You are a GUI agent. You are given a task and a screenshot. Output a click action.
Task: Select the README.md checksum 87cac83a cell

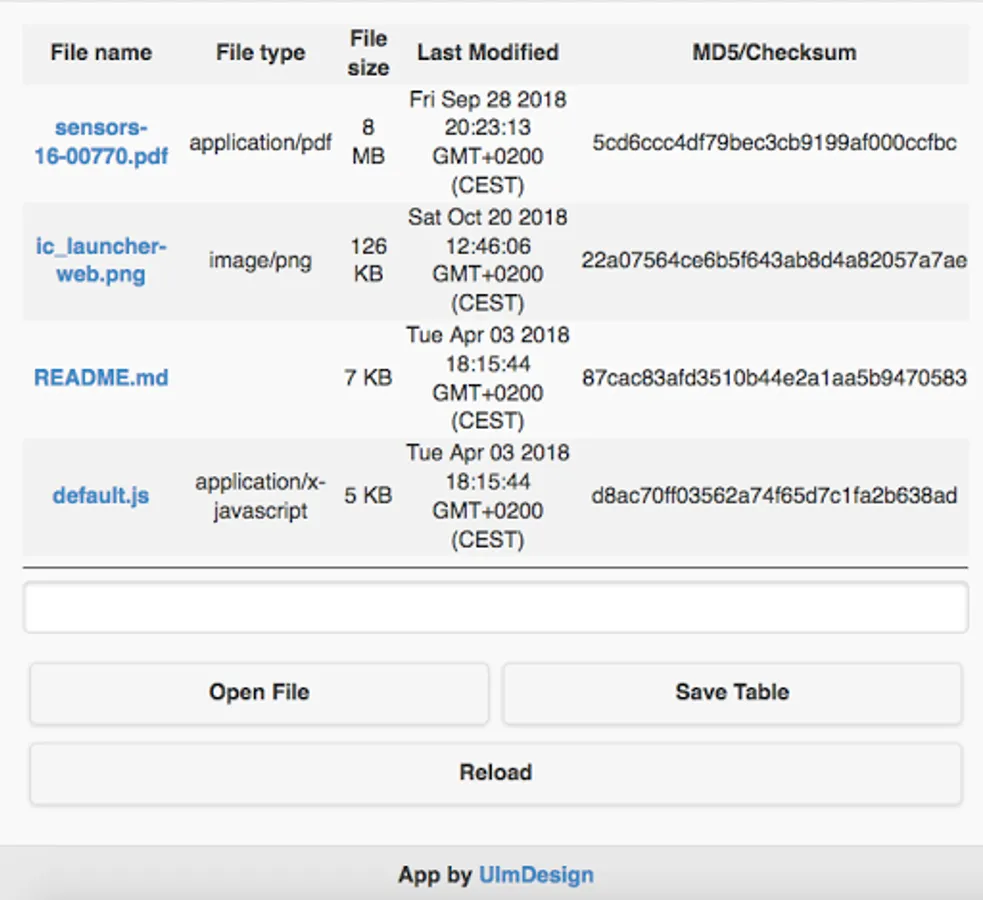[774, 378]
